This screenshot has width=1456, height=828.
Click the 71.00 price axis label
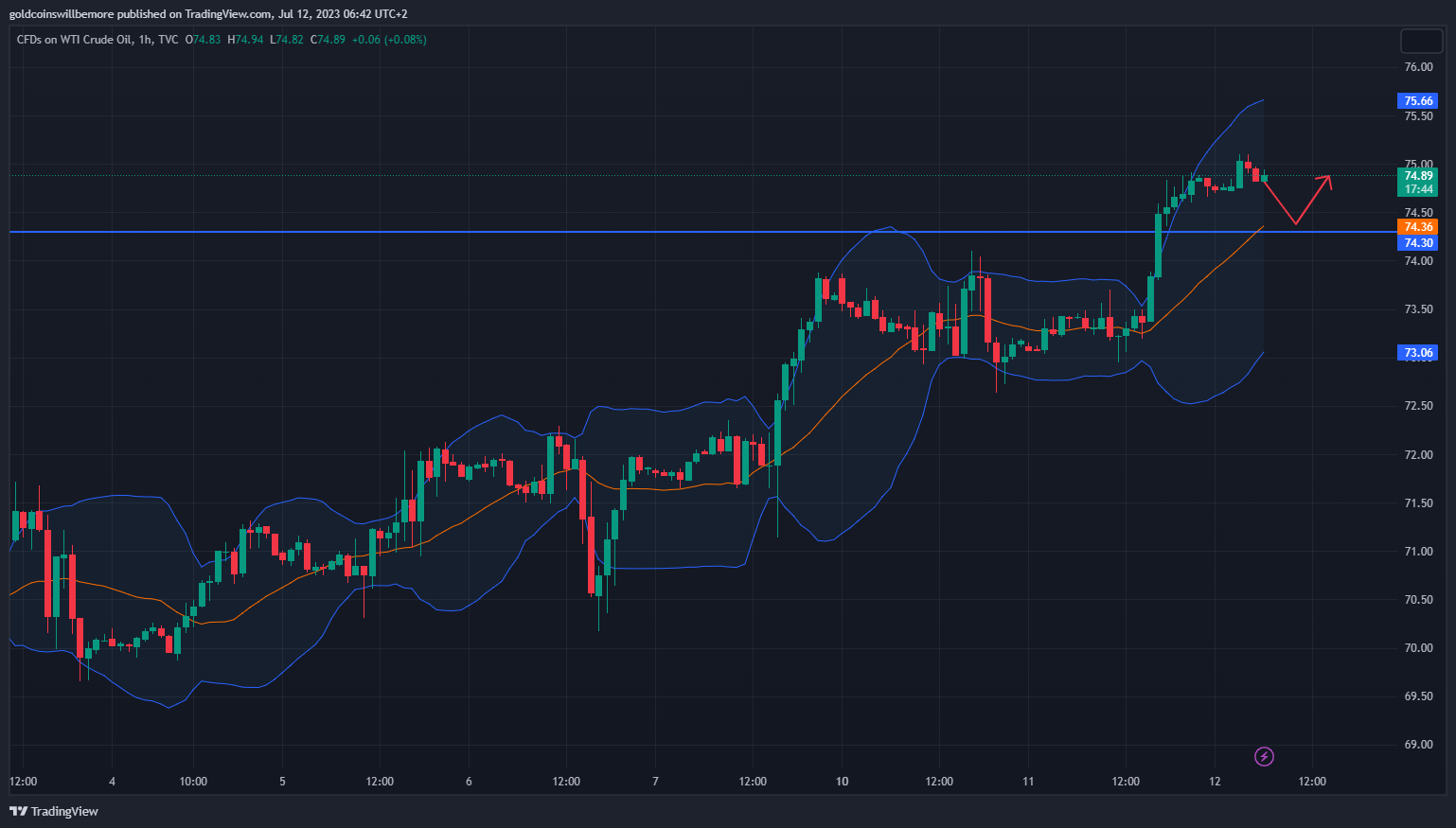[1418, 552]
